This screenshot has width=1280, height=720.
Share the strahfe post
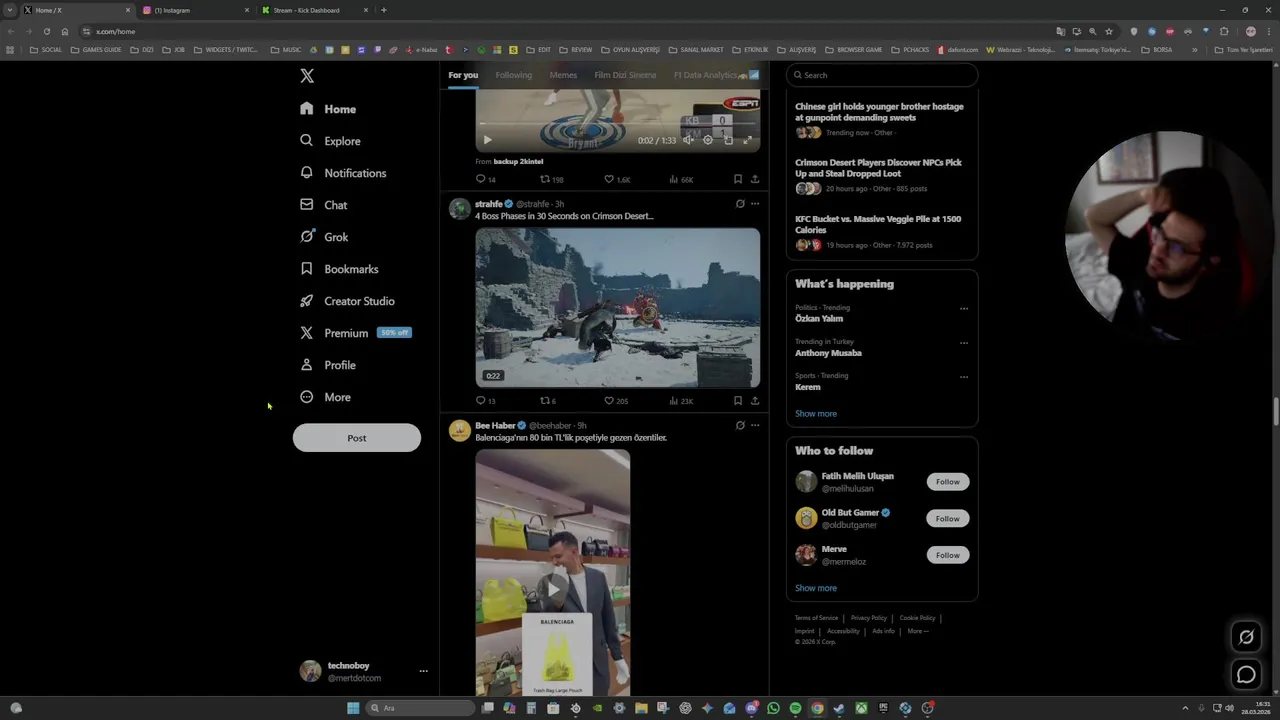(x=755, y=400)
